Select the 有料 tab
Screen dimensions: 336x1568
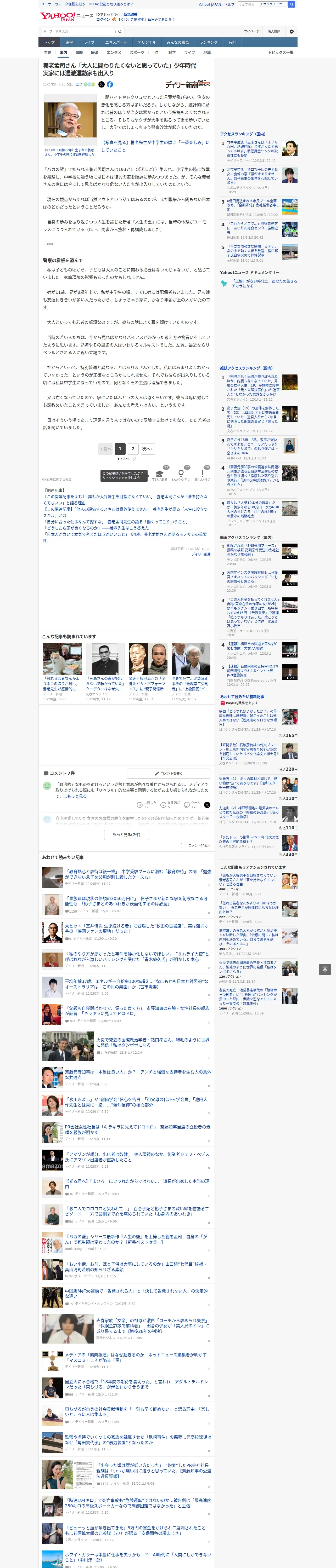[232, 42]
